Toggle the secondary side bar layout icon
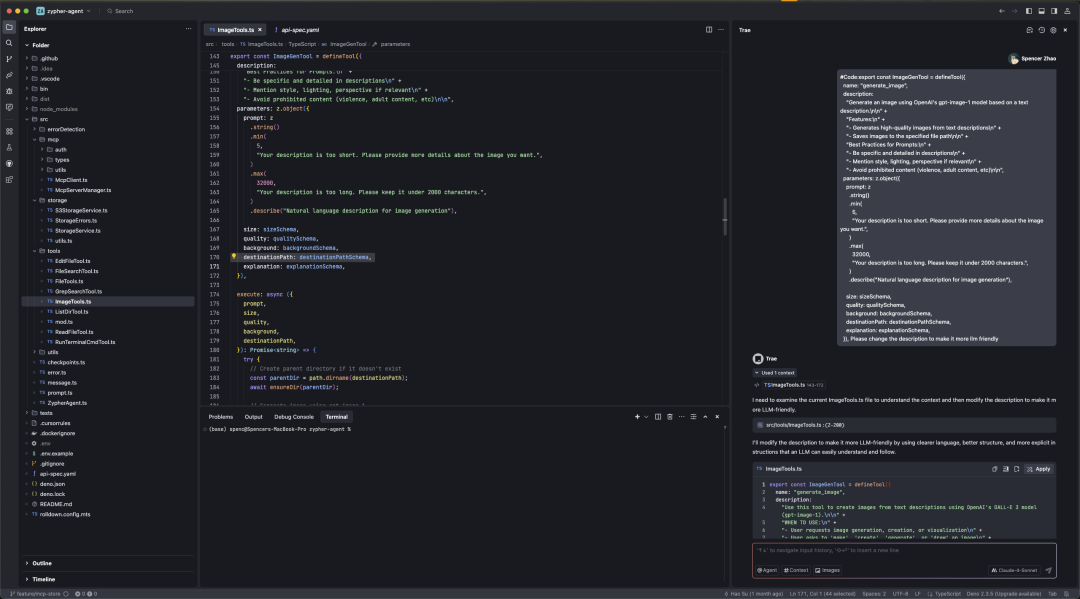The image size is (1080, 599). 1054,11
